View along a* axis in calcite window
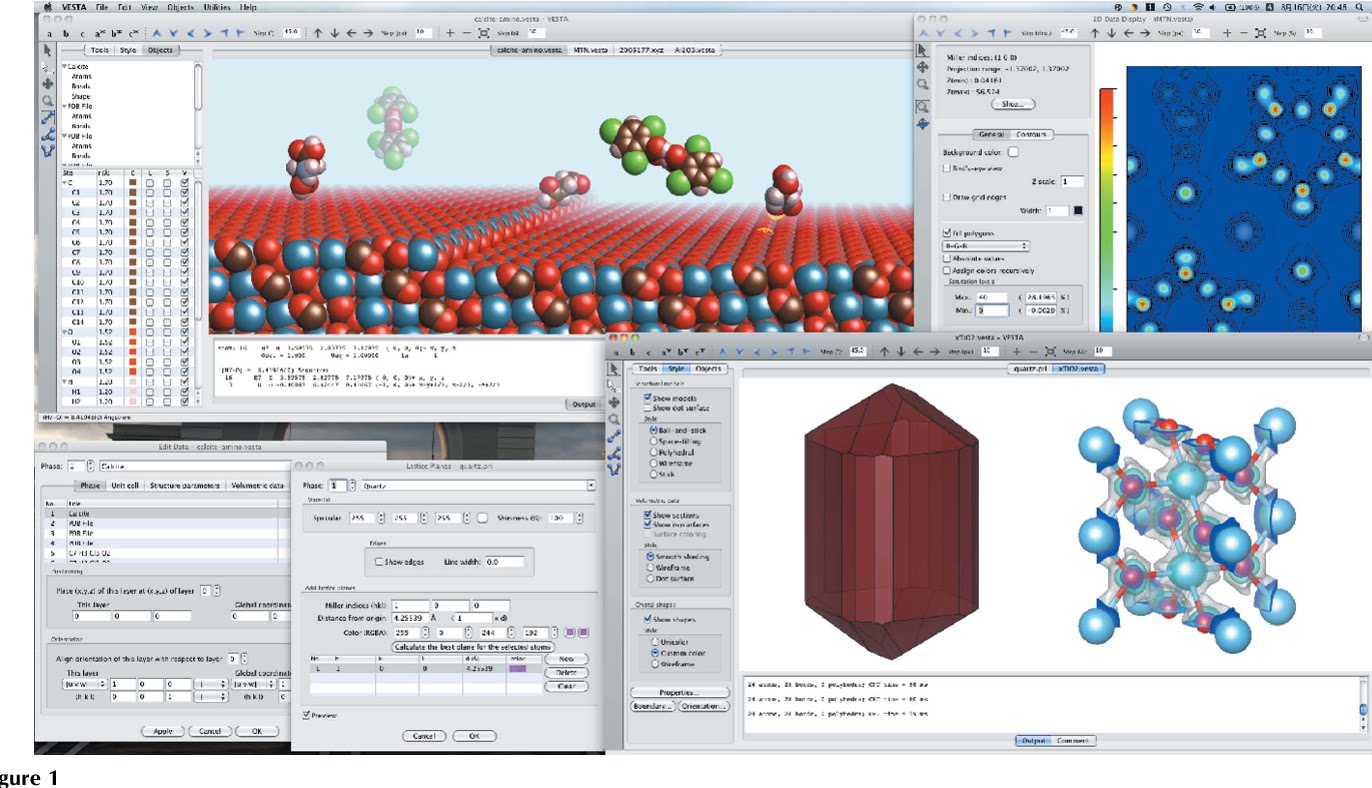Viewport: 1372px width, 788px height. (99, 32)
